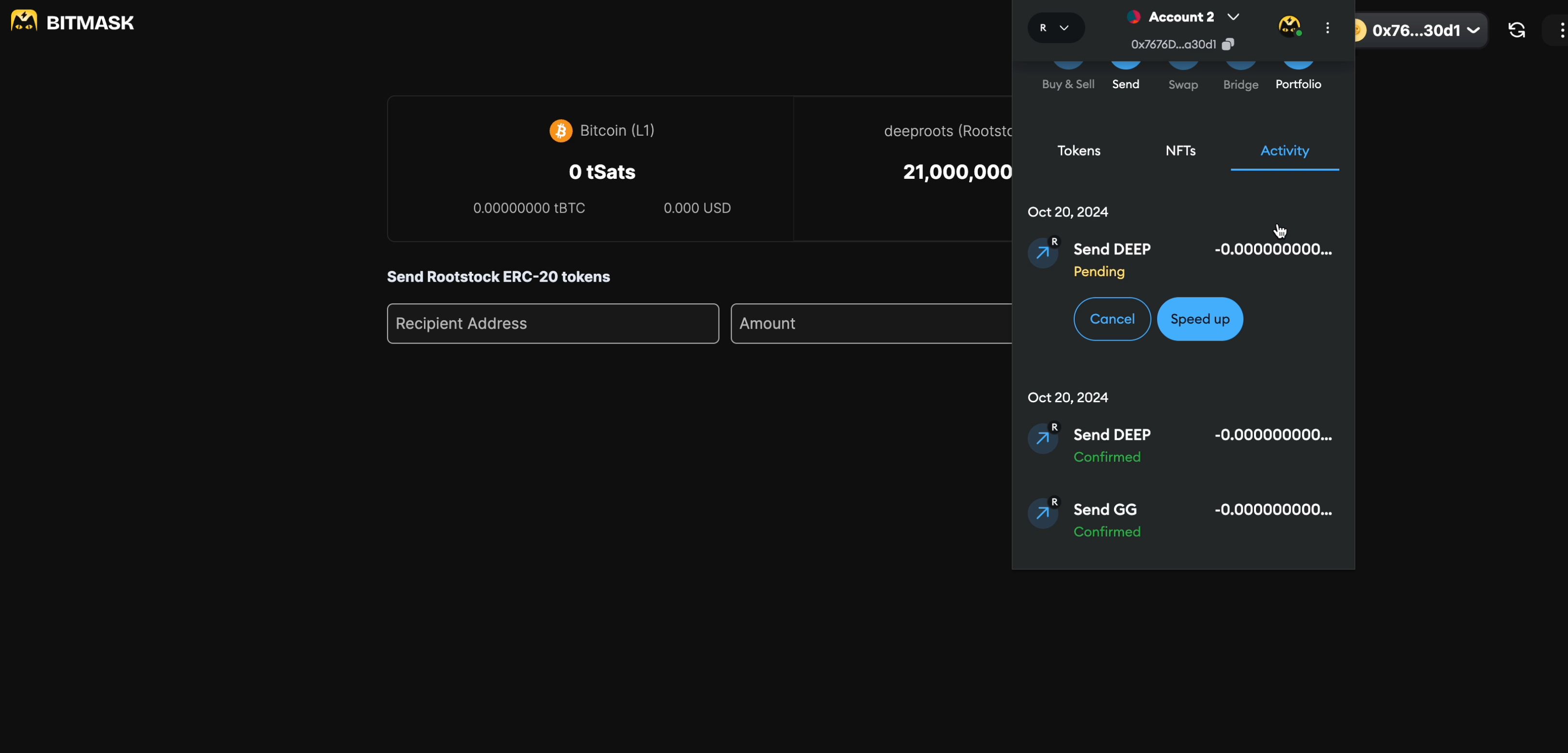Click the refresh sync icon
Image resolution: width=1568 pixels, height=753 pixels.
[1516, 31]
